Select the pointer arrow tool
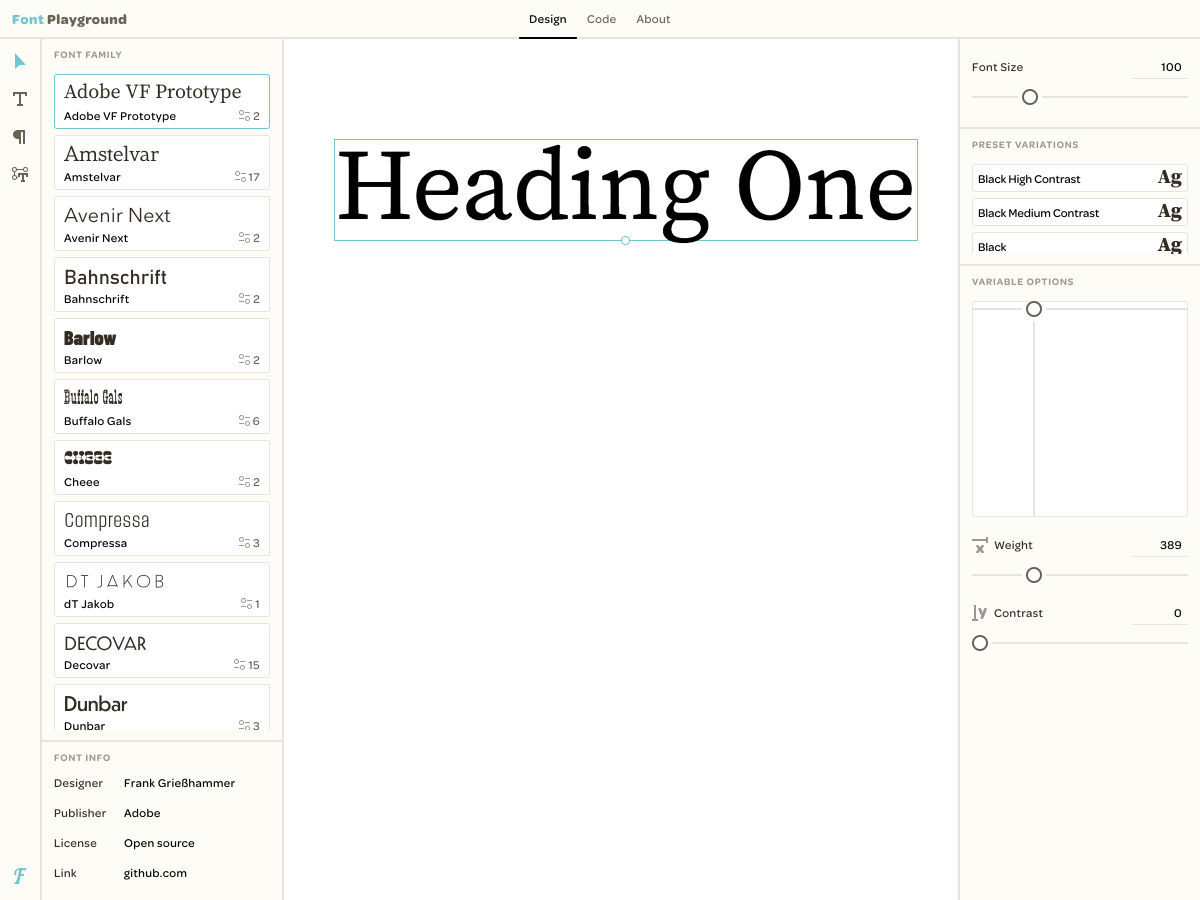The width and height of the screenshot is (1200, 900). tap(20, 62)
